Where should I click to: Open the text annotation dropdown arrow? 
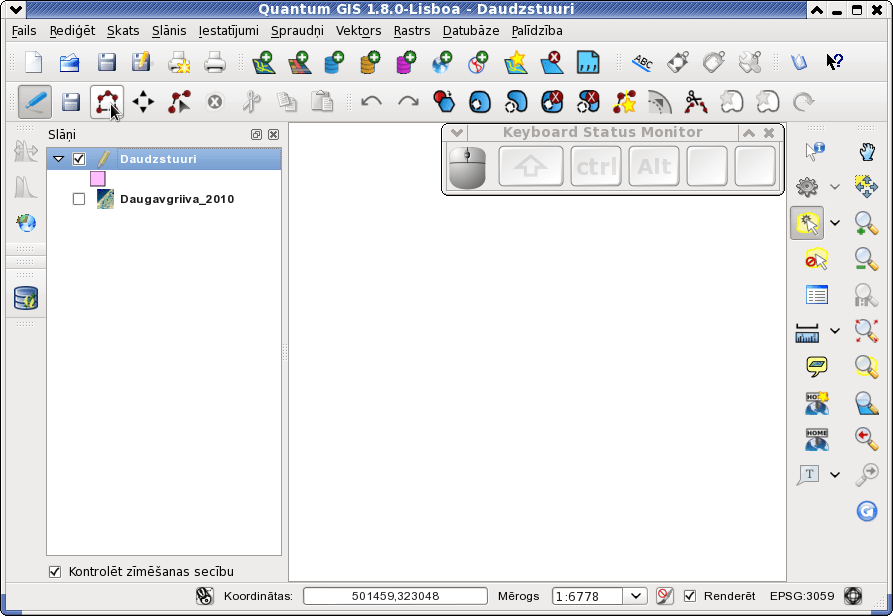(x=835, y=475)
